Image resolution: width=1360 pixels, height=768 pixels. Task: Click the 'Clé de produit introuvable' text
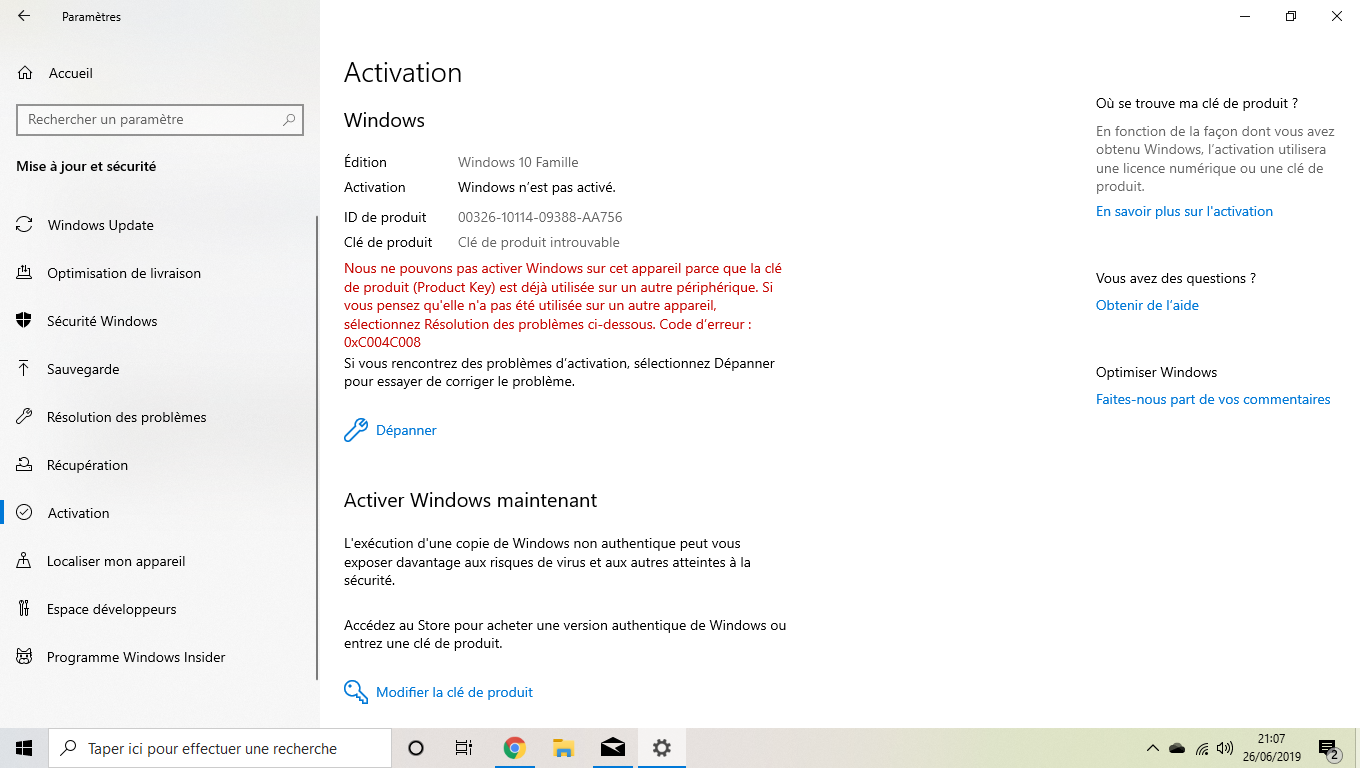(539, 242)
